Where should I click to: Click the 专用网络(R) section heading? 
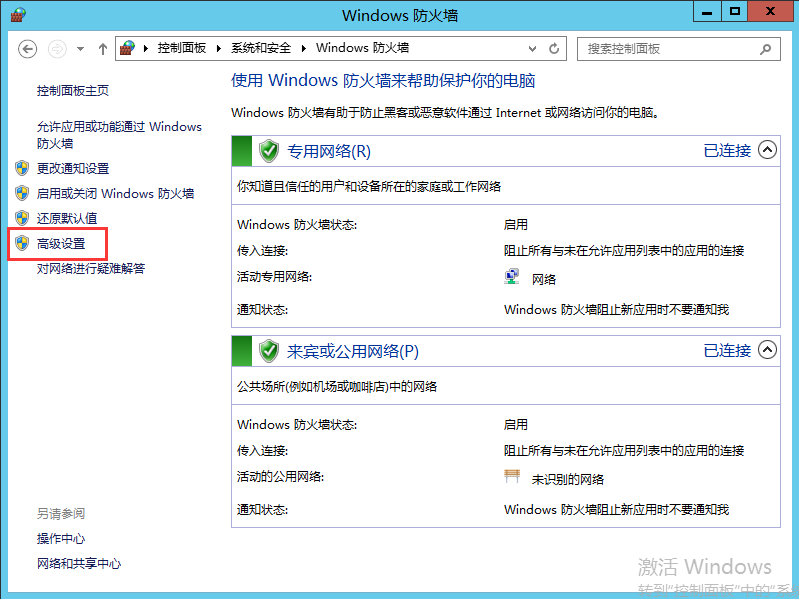tap(329, 151)
